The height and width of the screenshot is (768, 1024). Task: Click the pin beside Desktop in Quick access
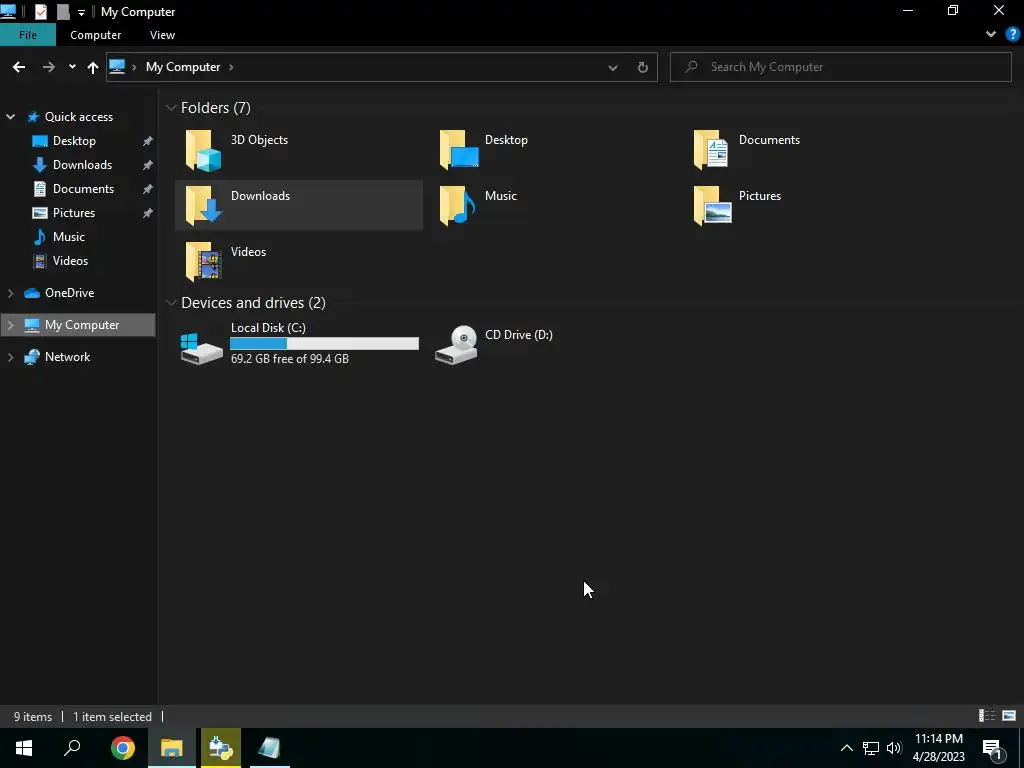click(x=148, y=141)
